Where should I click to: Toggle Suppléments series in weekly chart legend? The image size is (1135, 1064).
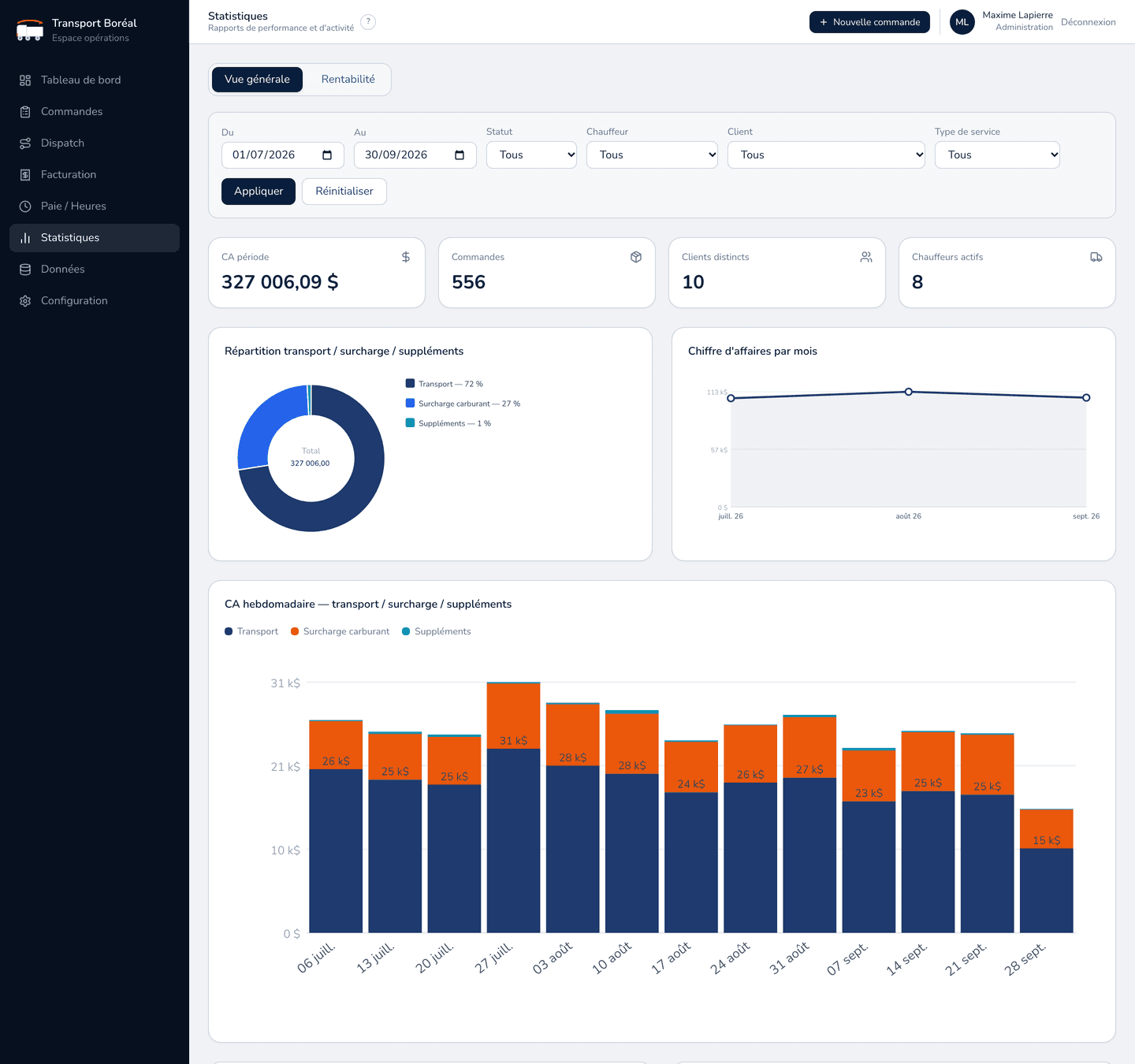436,631
